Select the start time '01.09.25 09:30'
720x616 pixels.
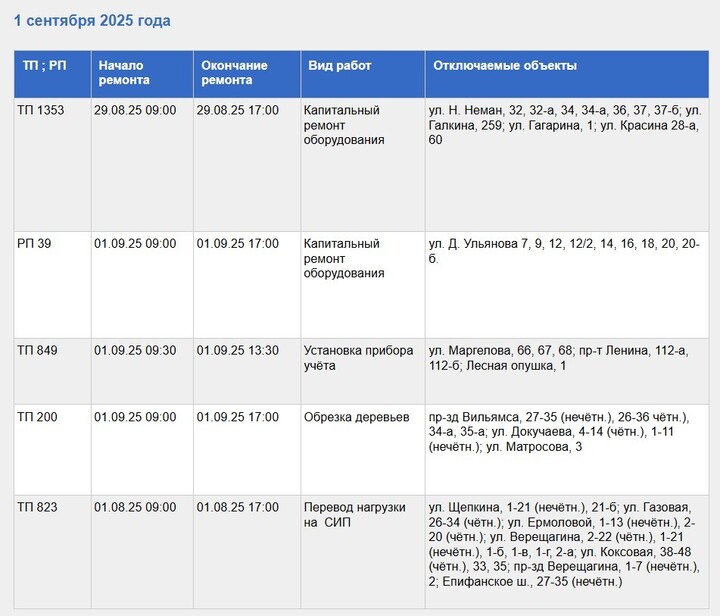[x=142, y=372]
